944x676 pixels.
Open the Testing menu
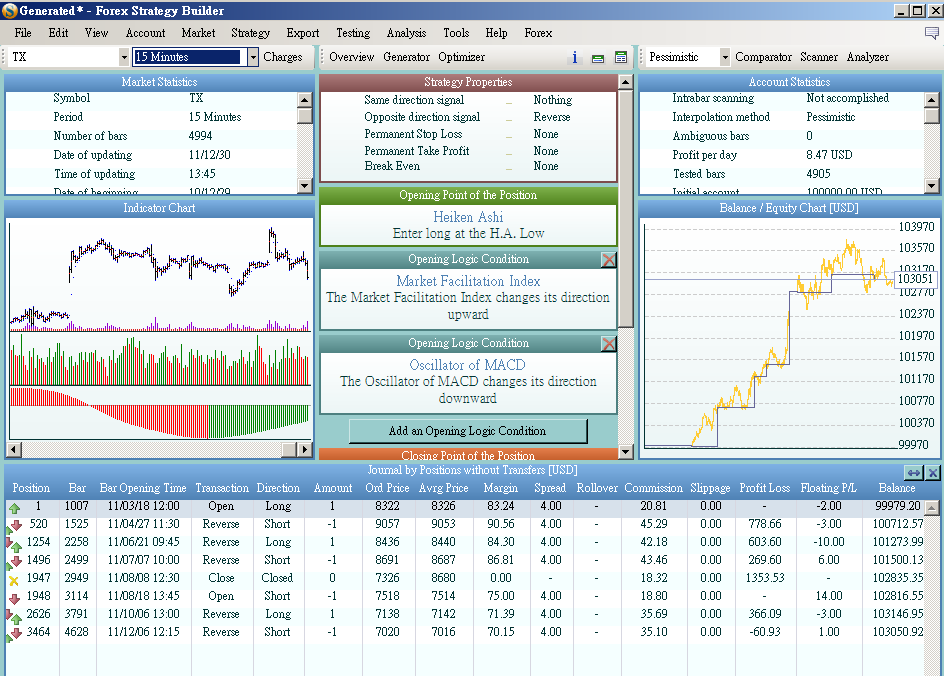point(353,33)
